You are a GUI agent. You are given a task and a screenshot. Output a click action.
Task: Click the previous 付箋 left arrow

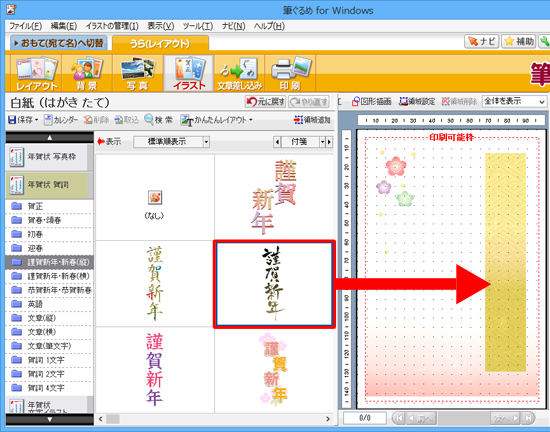(x=277, y=142)
